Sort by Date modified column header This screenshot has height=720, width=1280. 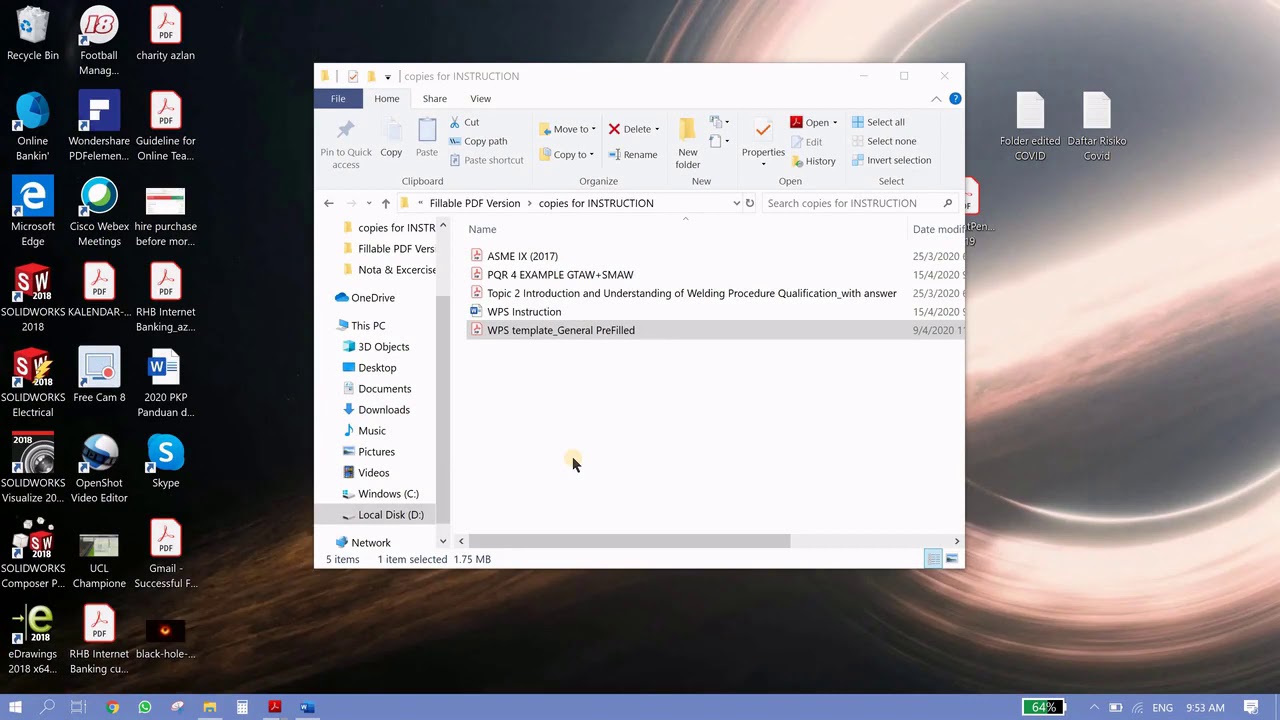pyautogui.click(x=938, y=229)
